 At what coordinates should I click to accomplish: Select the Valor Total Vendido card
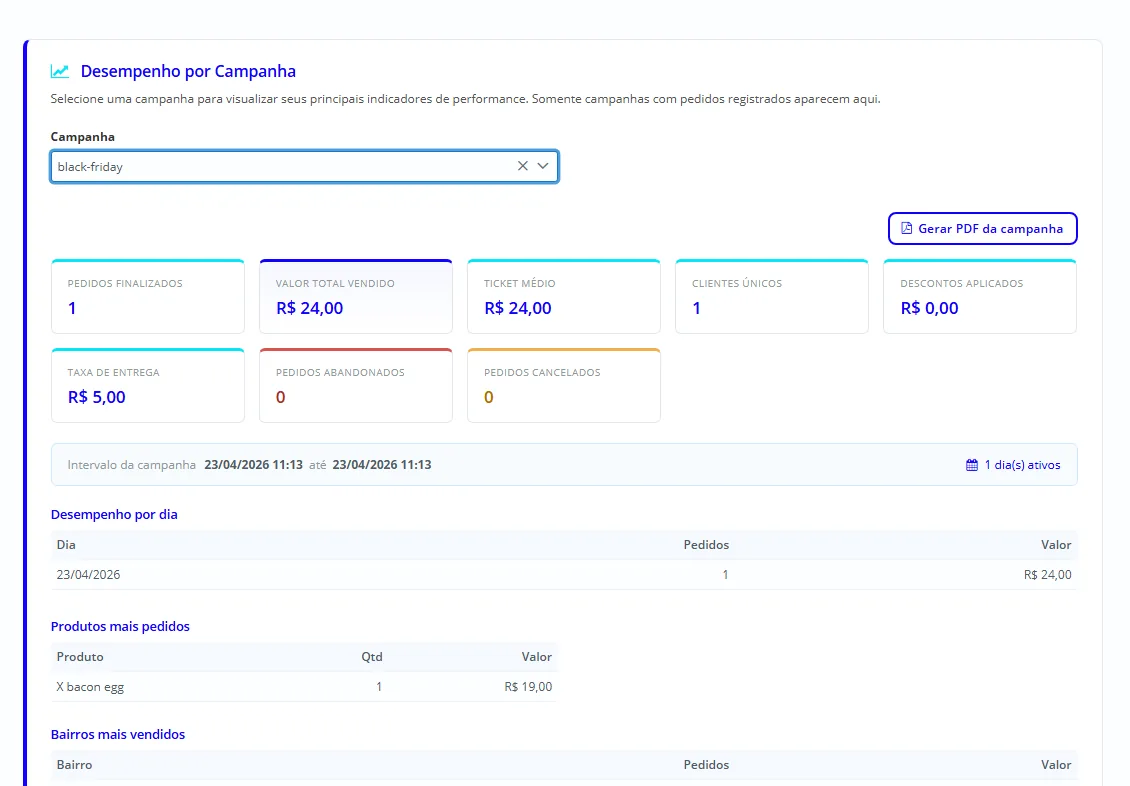pos(356,296)
